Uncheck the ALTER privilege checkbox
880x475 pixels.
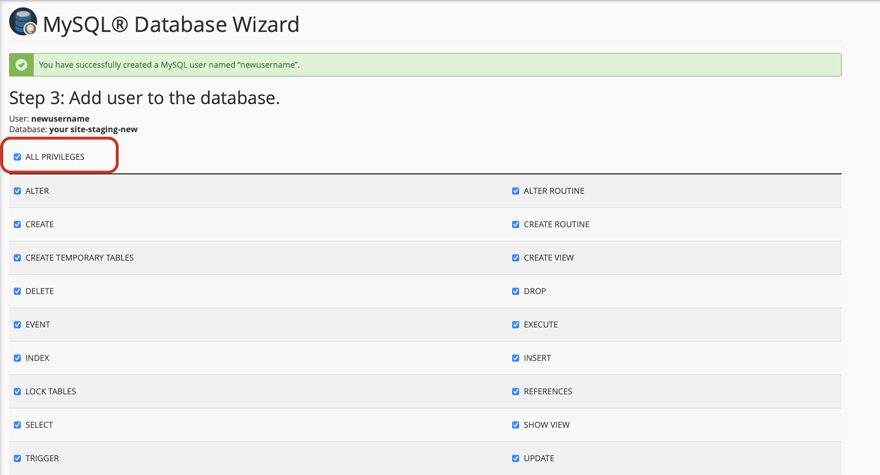(x=17, y=191)
